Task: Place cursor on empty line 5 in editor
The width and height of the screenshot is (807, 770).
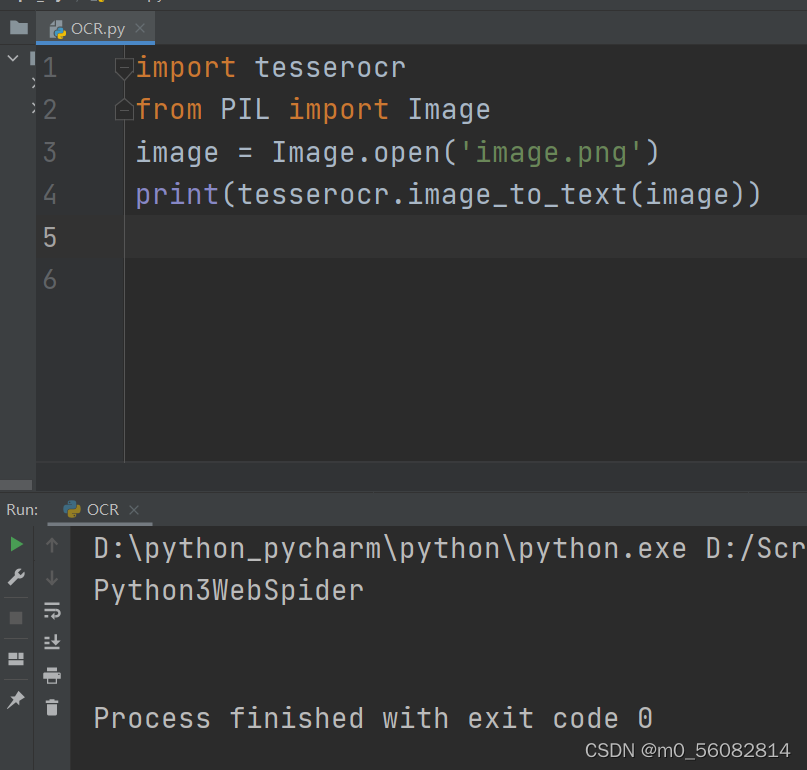Action: (463, 236)
